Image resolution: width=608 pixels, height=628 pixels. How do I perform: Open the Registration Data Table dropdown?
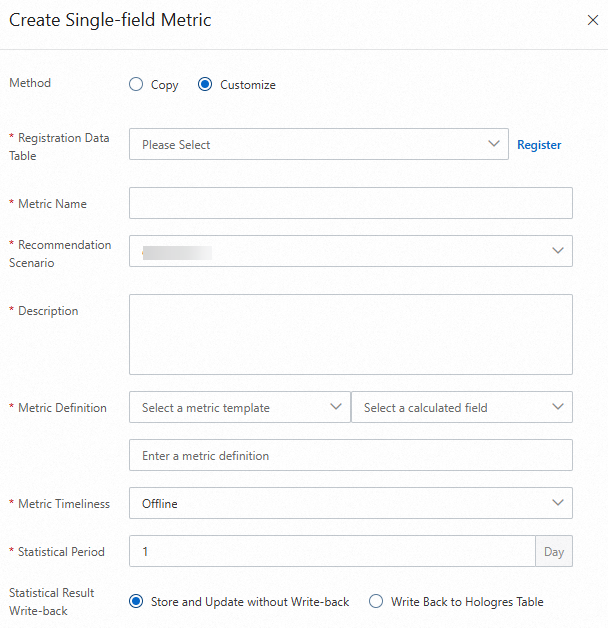310,144
